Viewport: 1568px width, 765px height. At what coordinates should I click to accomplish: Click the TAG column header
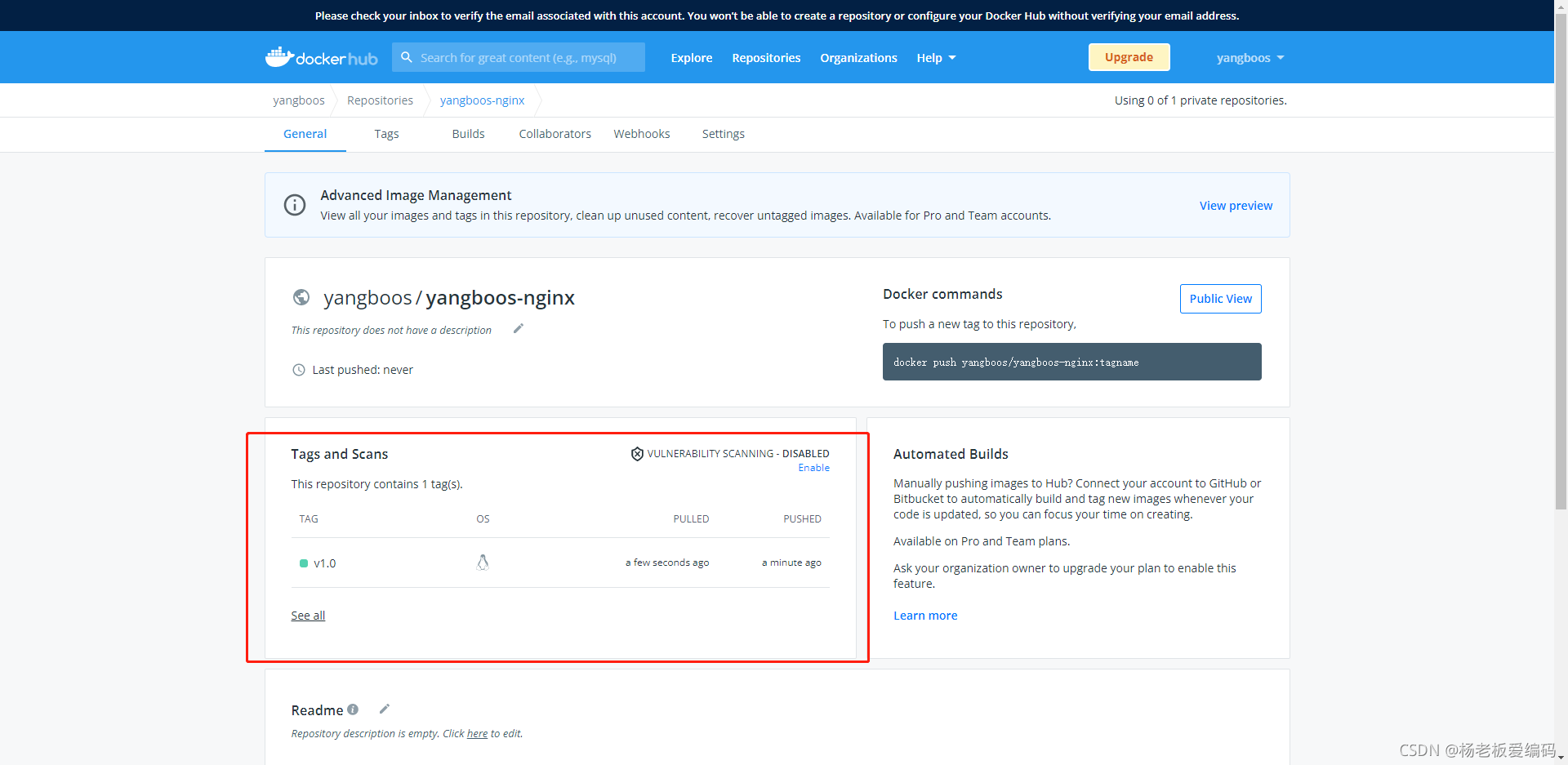[309, 519]
